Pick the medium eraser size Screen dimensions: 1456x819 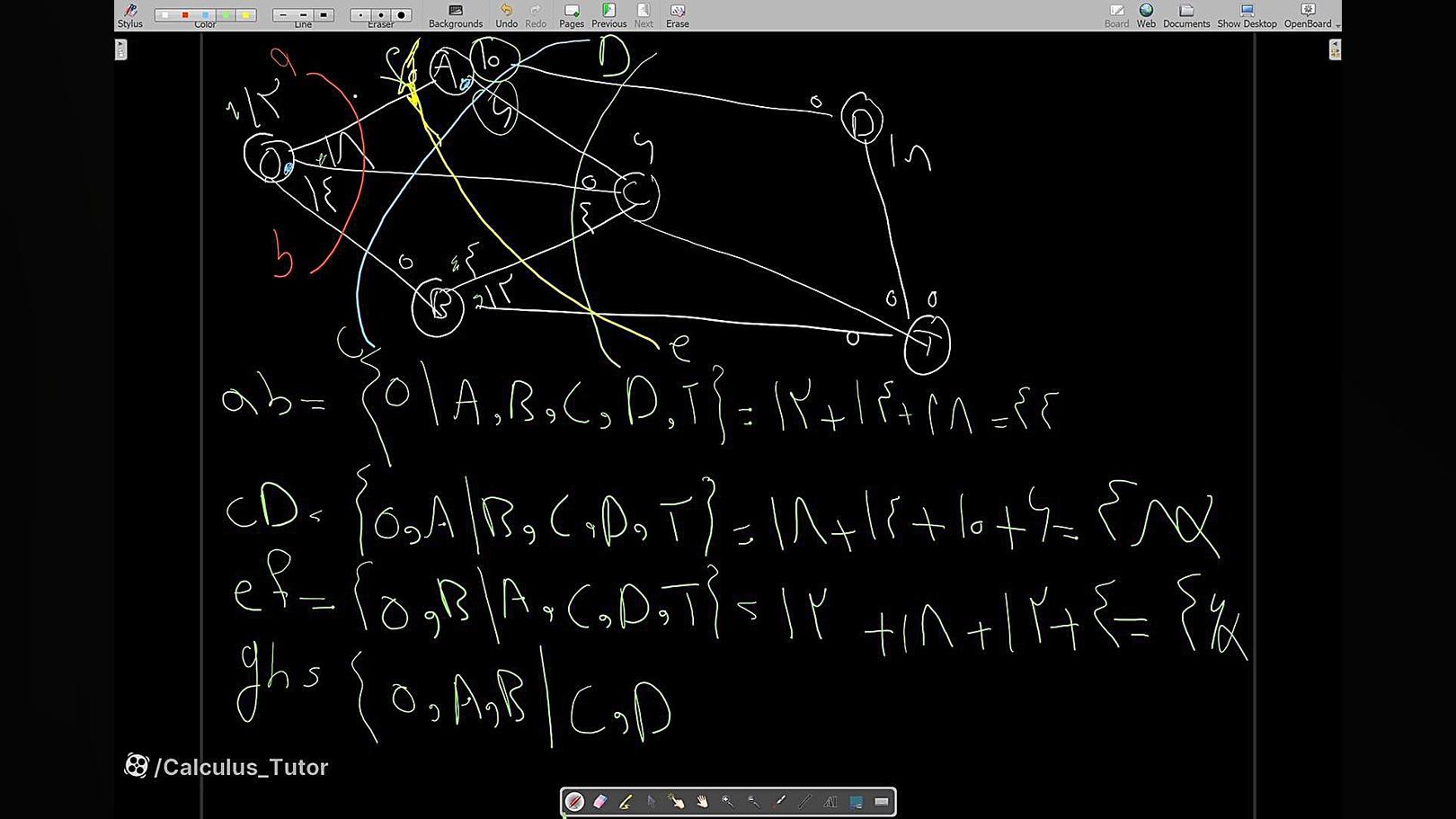click(381, 14)
